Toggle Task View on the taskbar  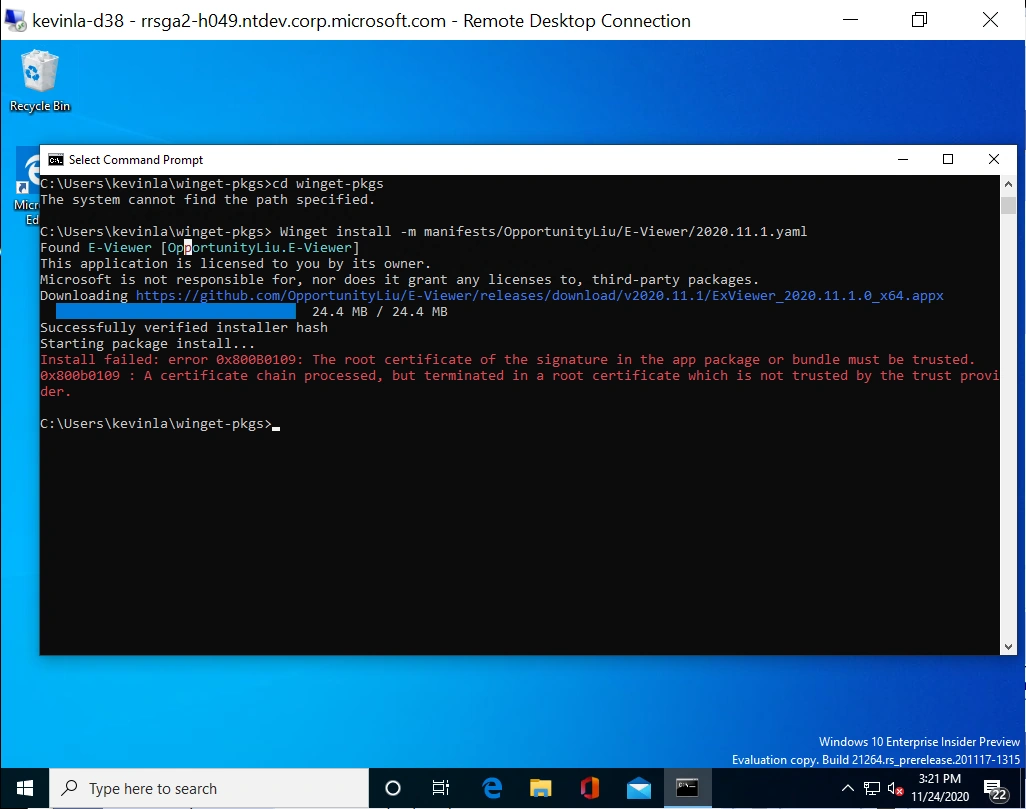pyautogui.click(x=440, y=788)
